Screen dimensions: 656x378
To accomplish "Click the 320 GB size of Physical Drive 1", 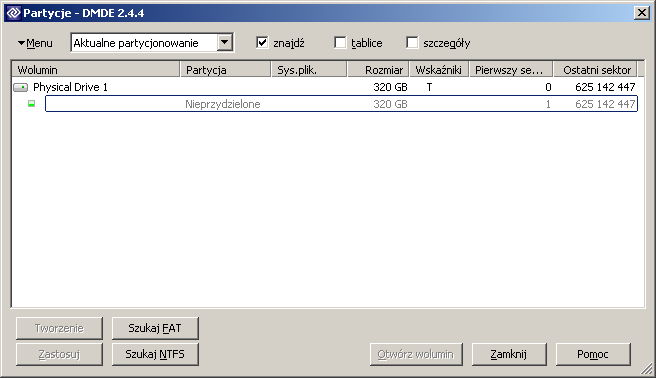I will tap(390, 87).
